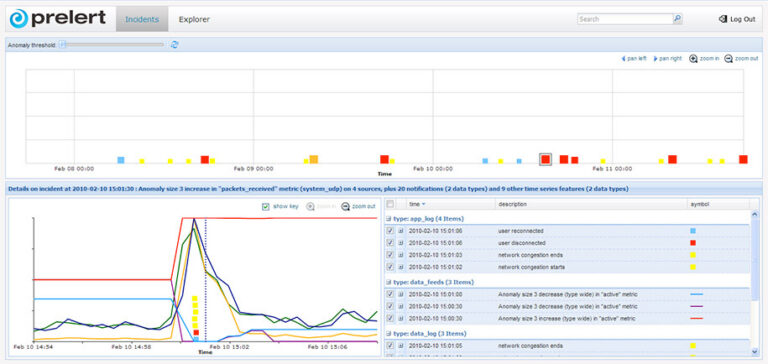Open chart icon in 15:00:30 anomaly decrease row
The image size is (768, 364).
(400, 306)
